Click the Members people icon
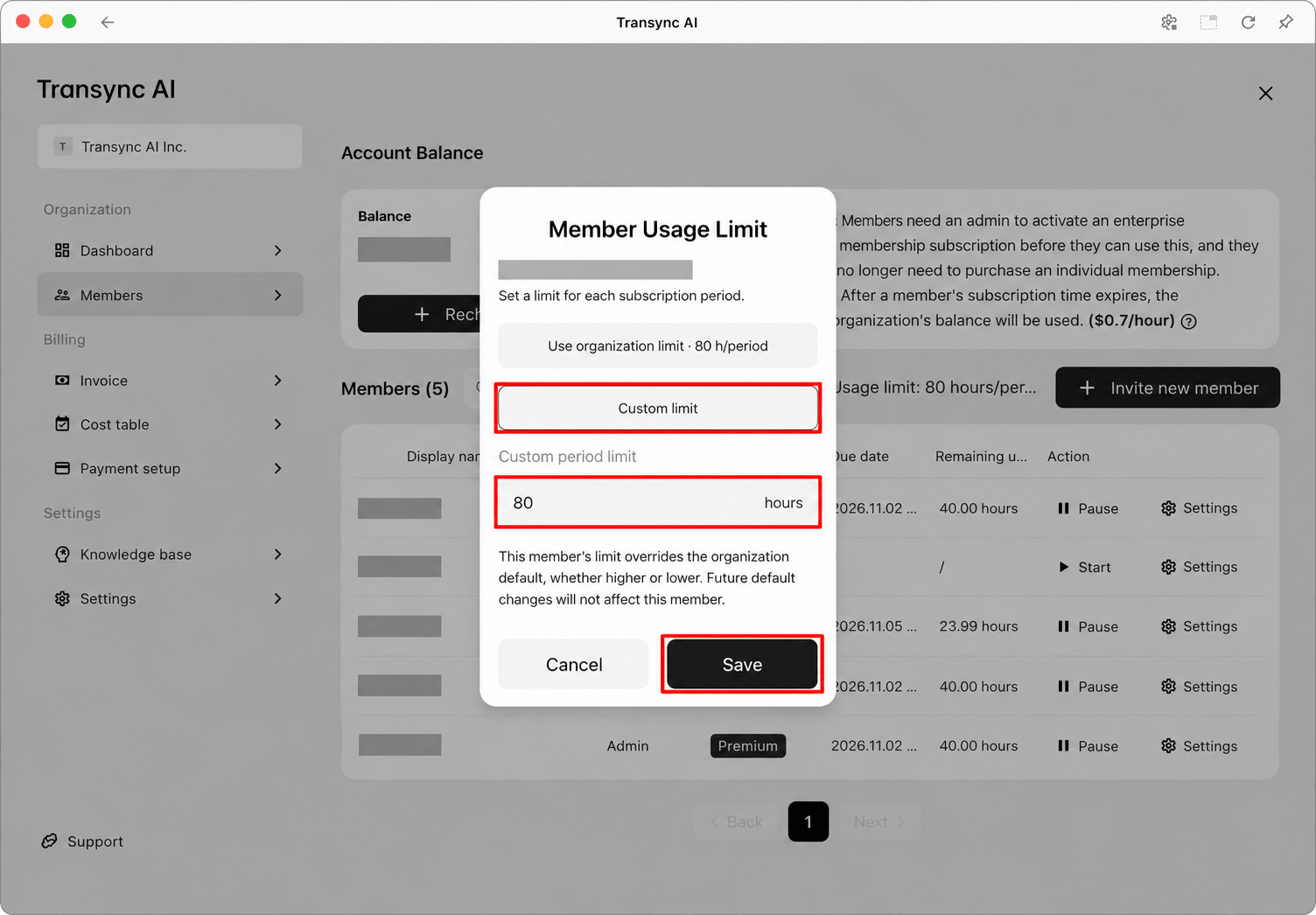Image resolution: width=1316 pixels, height=915 pixels. click(x=62, y=296)
